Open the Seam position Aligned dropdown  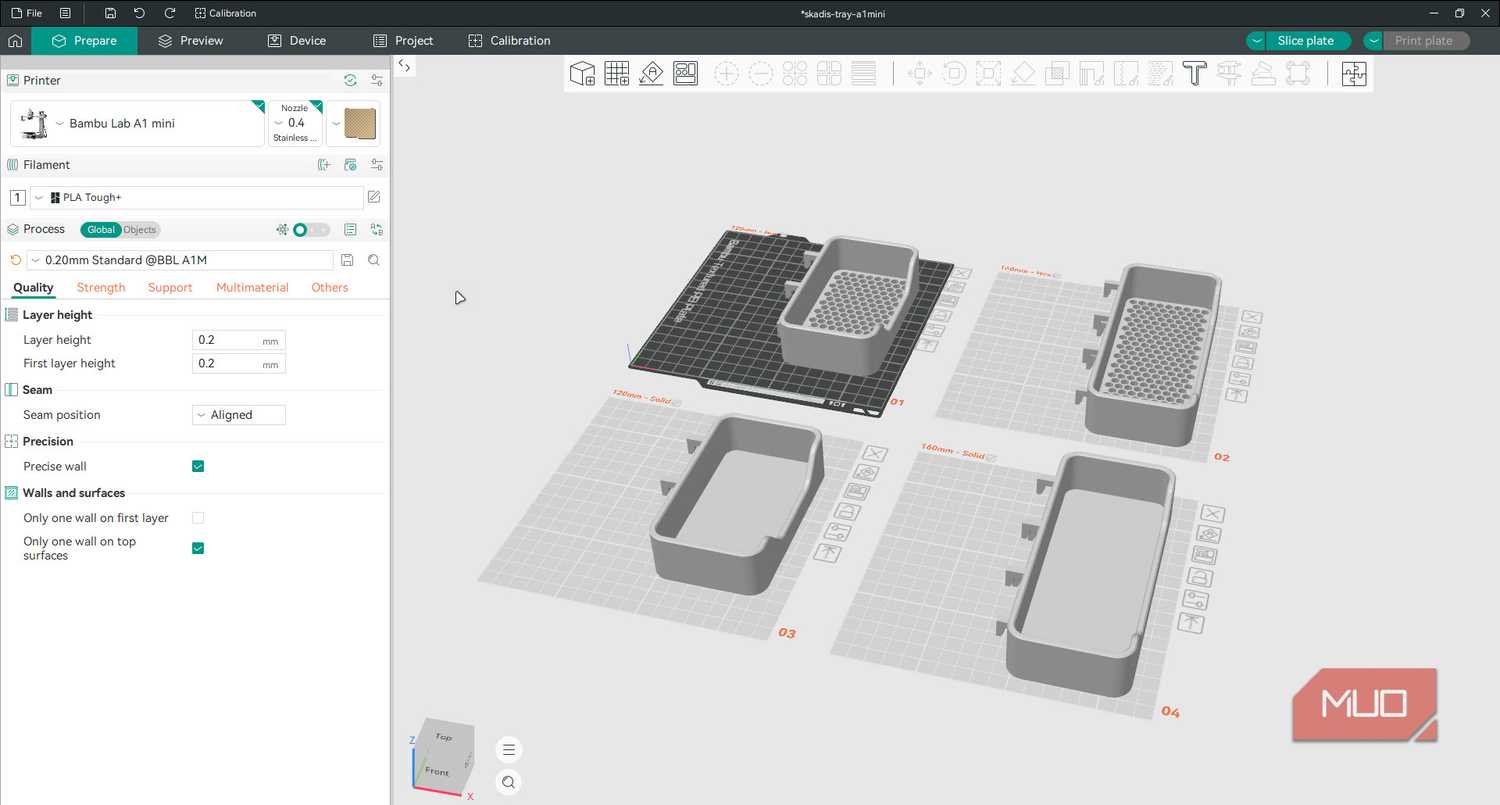tap(239, 415)
